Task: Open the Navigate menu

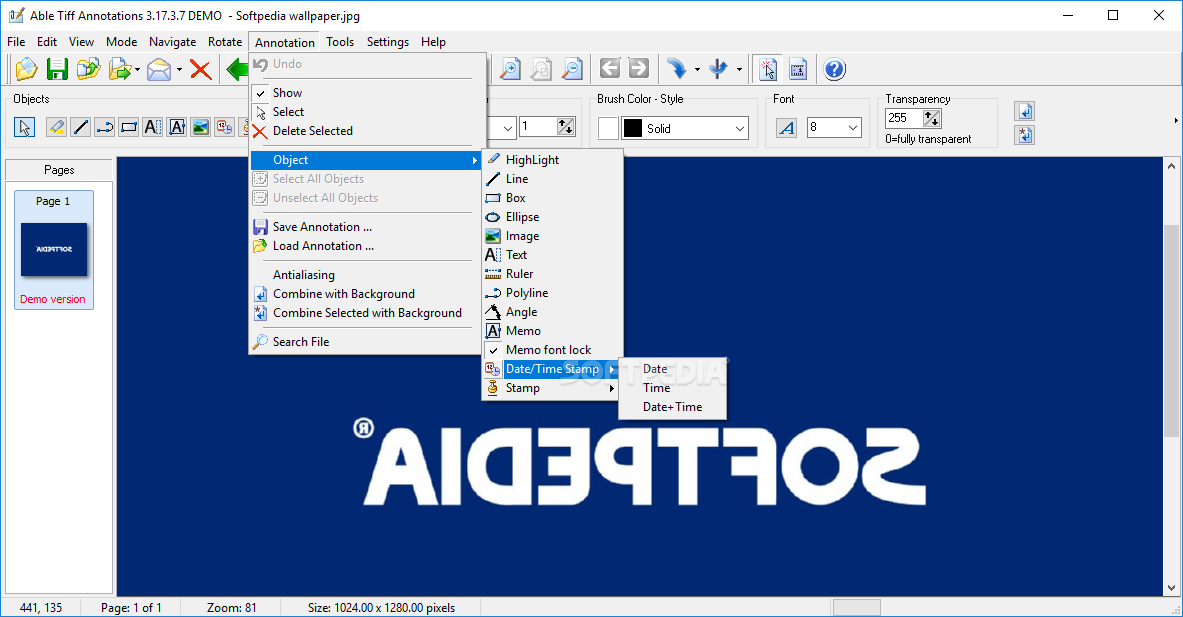Action: click(x=172, y=41)
